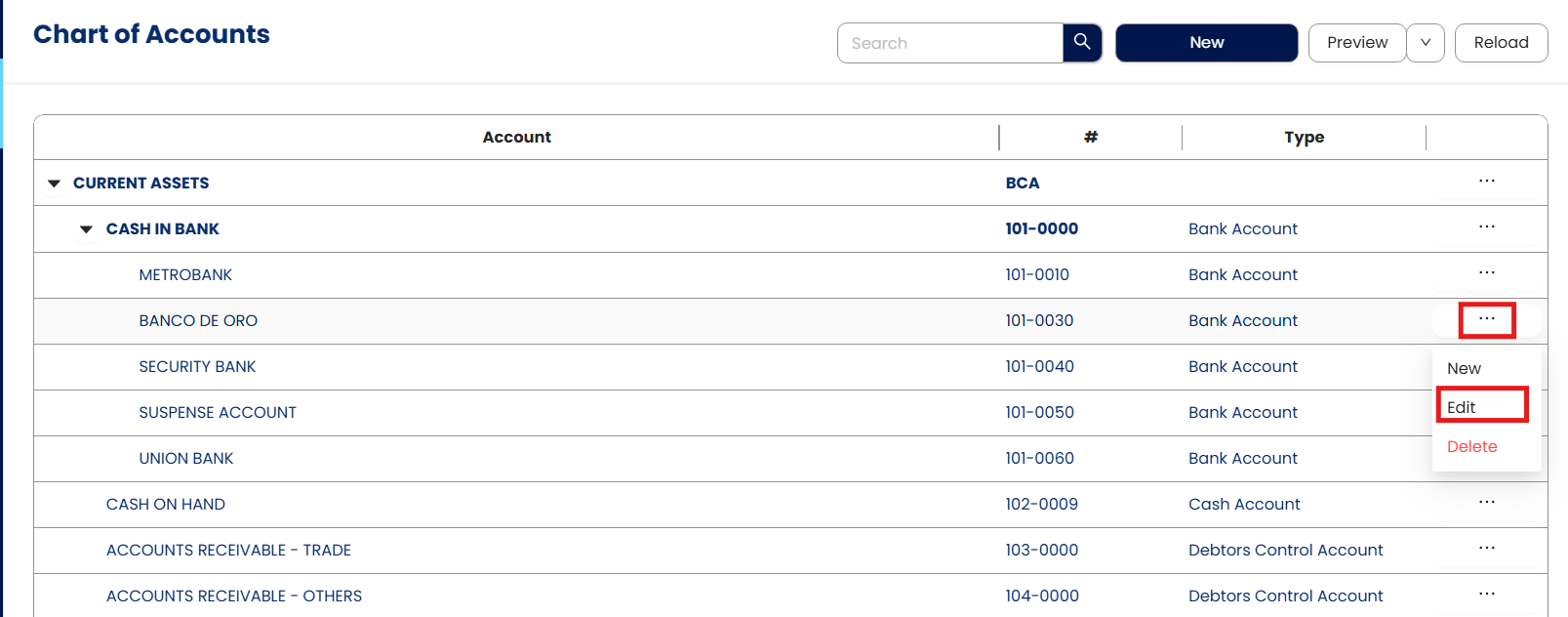This screenshot has width=1568, height=617.
Task: Click the Reload button
Action: coord(1501,43)
